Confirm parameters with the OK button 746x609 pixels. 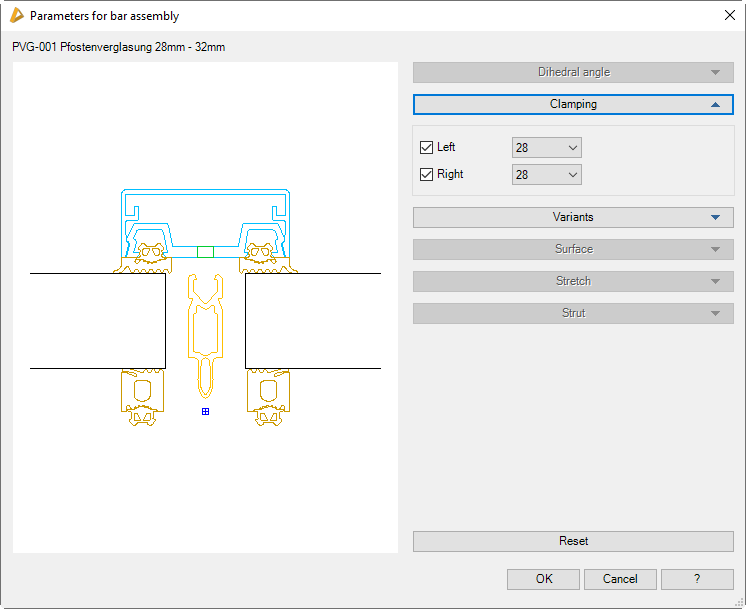click(543, 579)
